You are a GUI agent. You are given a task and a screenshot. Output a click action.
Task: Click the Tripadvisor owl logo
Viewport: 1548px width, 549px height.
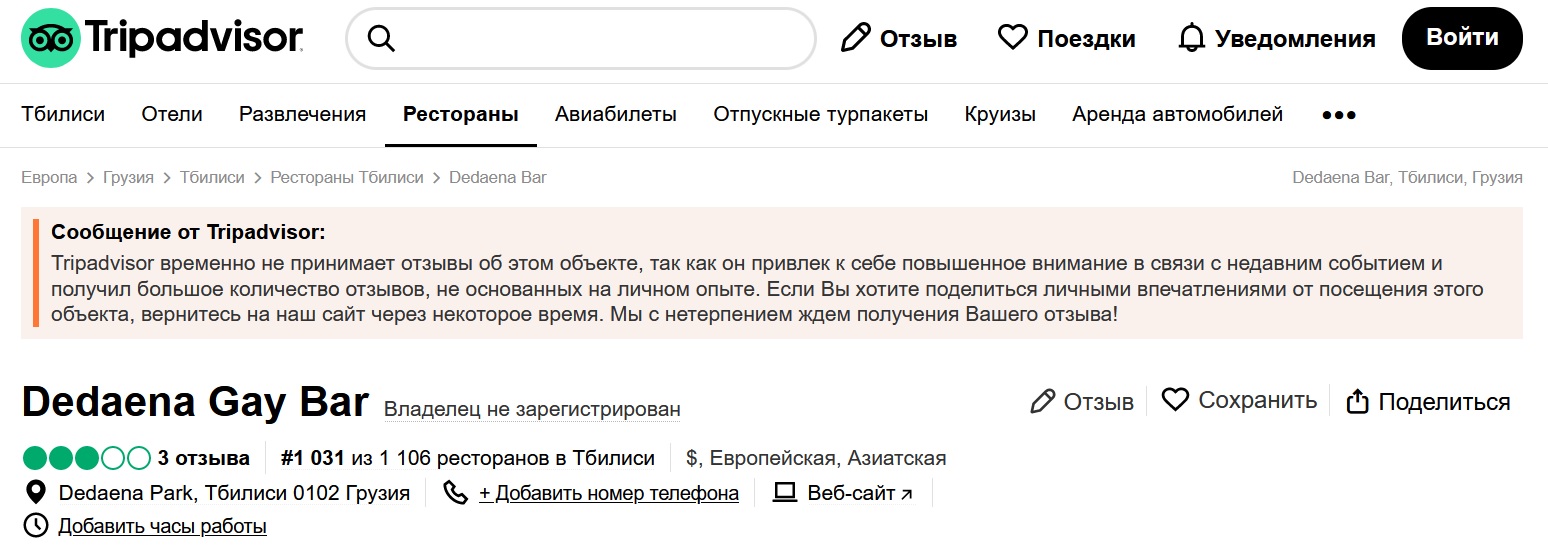click(x=53, y=39)
